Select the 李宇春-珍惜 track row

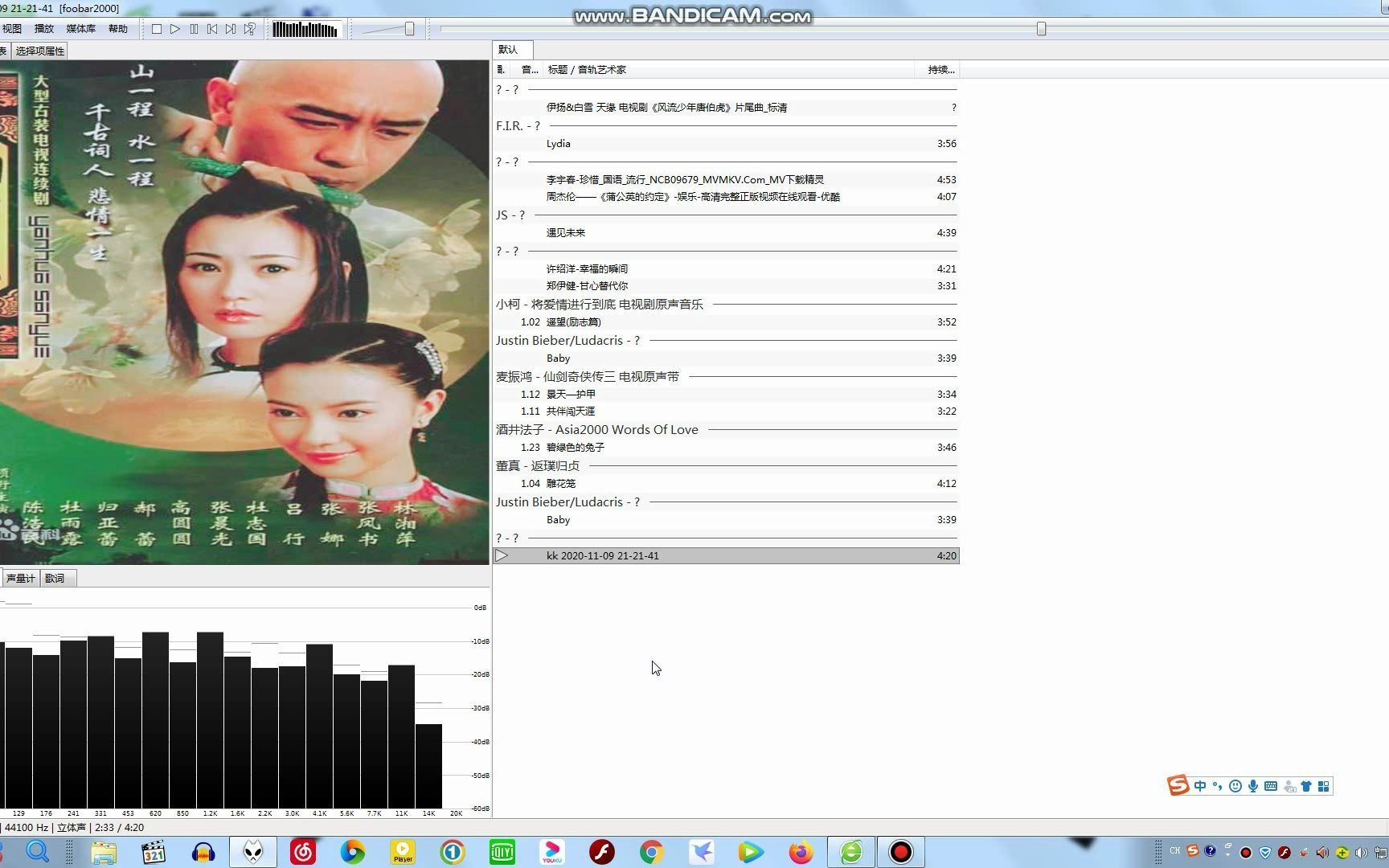click(x=726, y=180)
